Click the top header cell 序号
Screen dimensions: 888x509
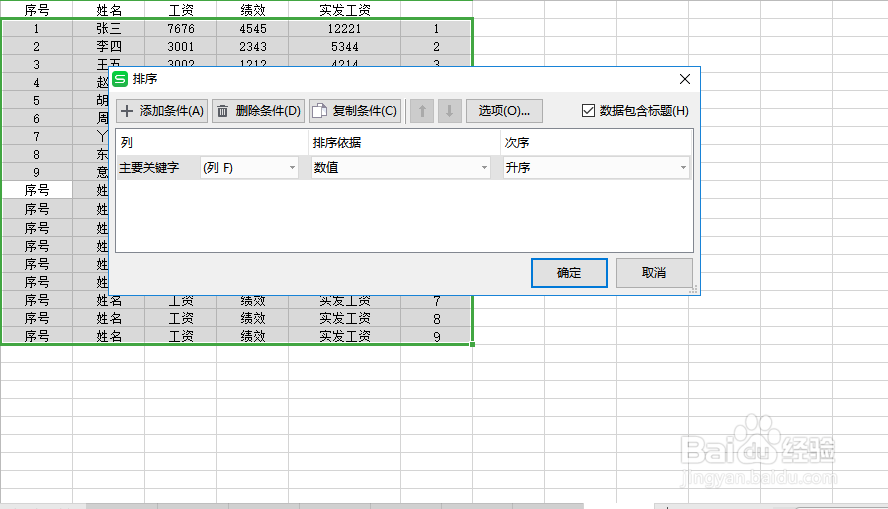pos(37,10)
